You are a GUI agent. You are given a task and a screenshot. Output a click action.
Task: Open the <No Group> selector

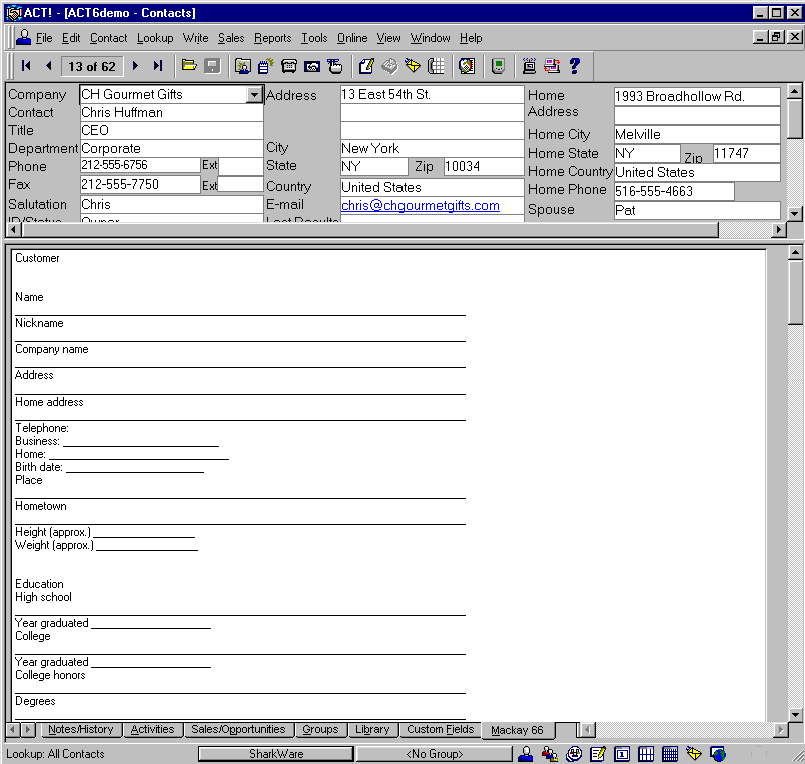(x=434, y=754)
